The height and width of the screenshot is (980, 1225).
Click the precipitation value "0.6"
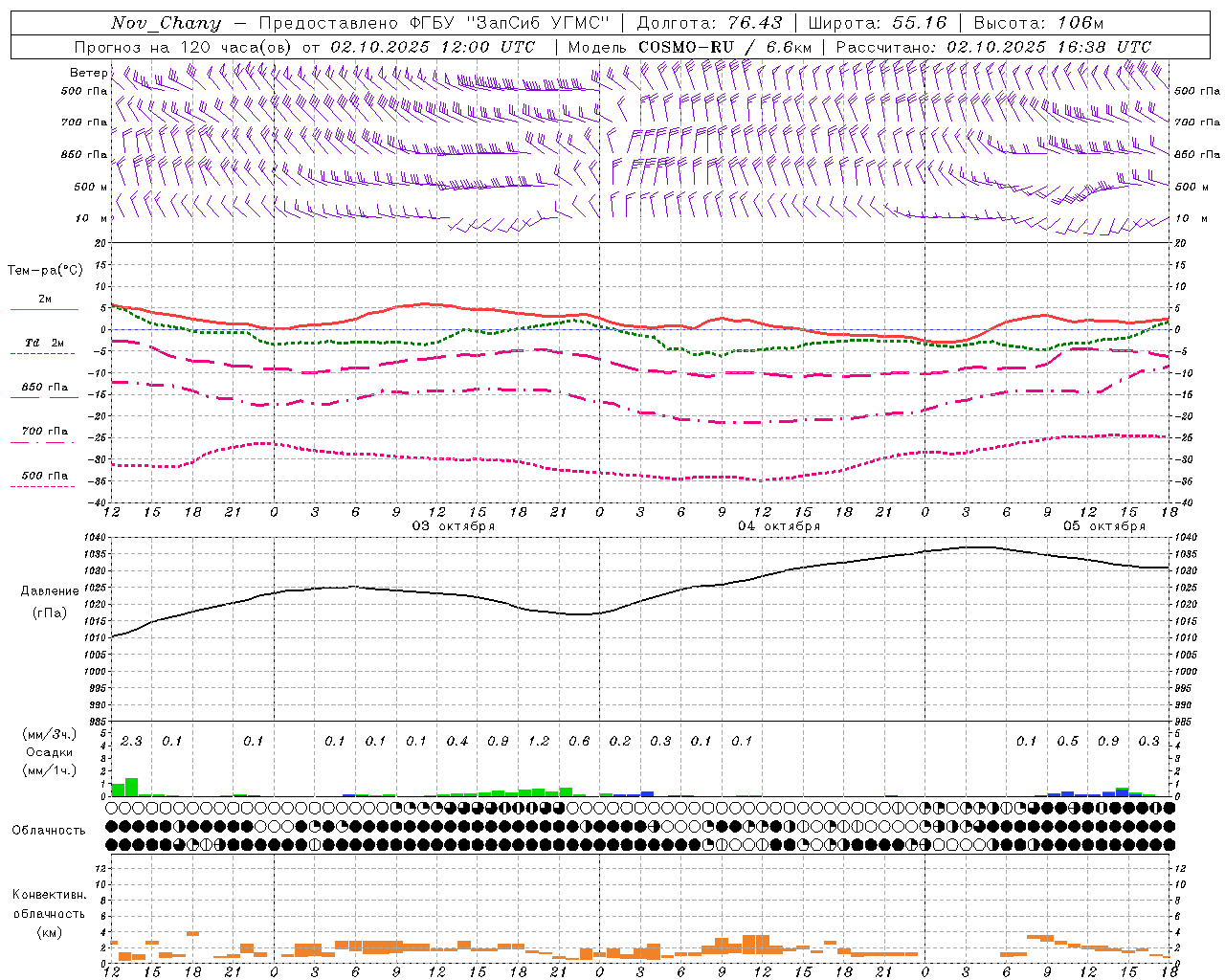coord(579,741)
